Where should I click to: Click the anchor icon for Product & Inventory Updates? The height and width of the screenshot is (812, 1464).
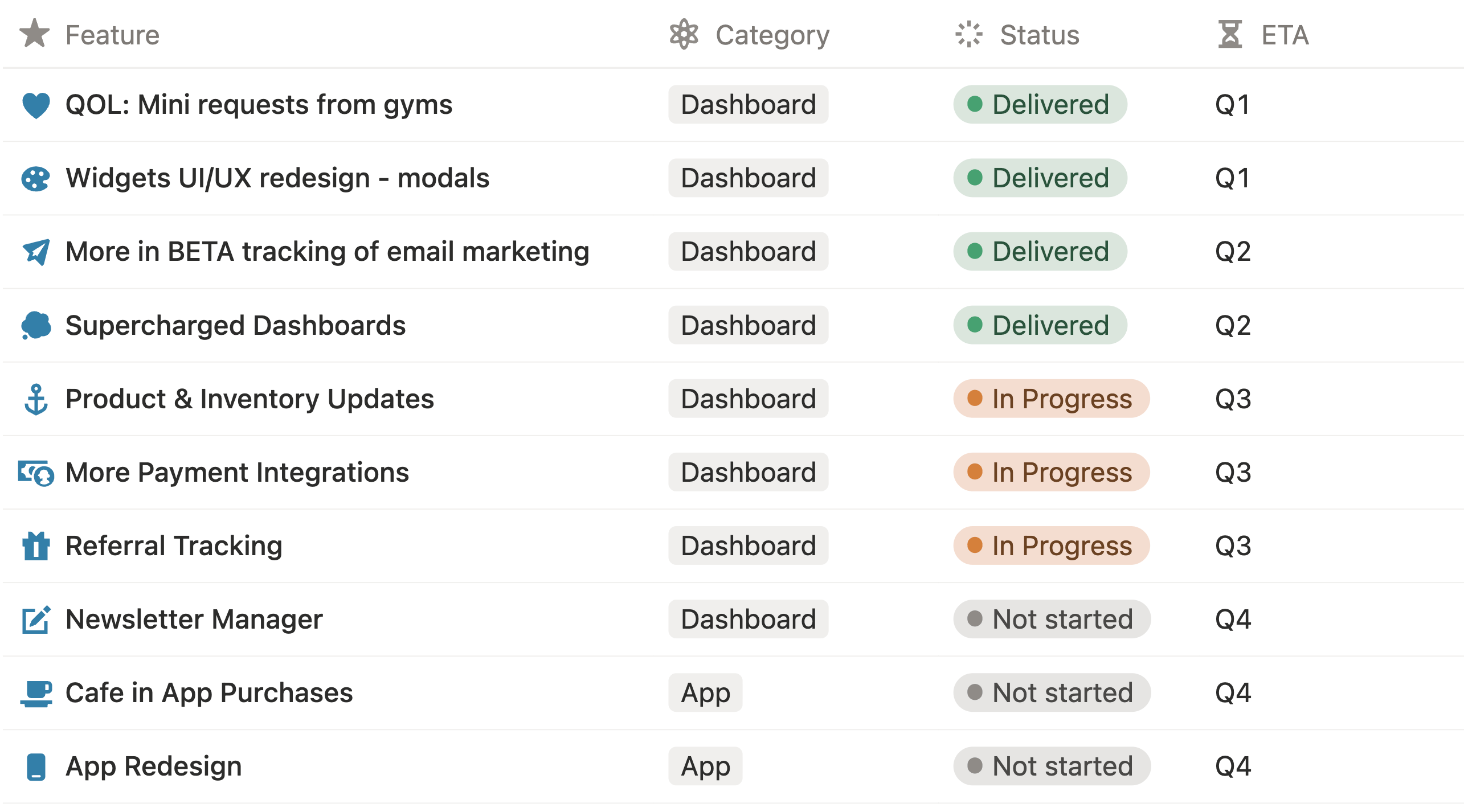click(36, 399)
